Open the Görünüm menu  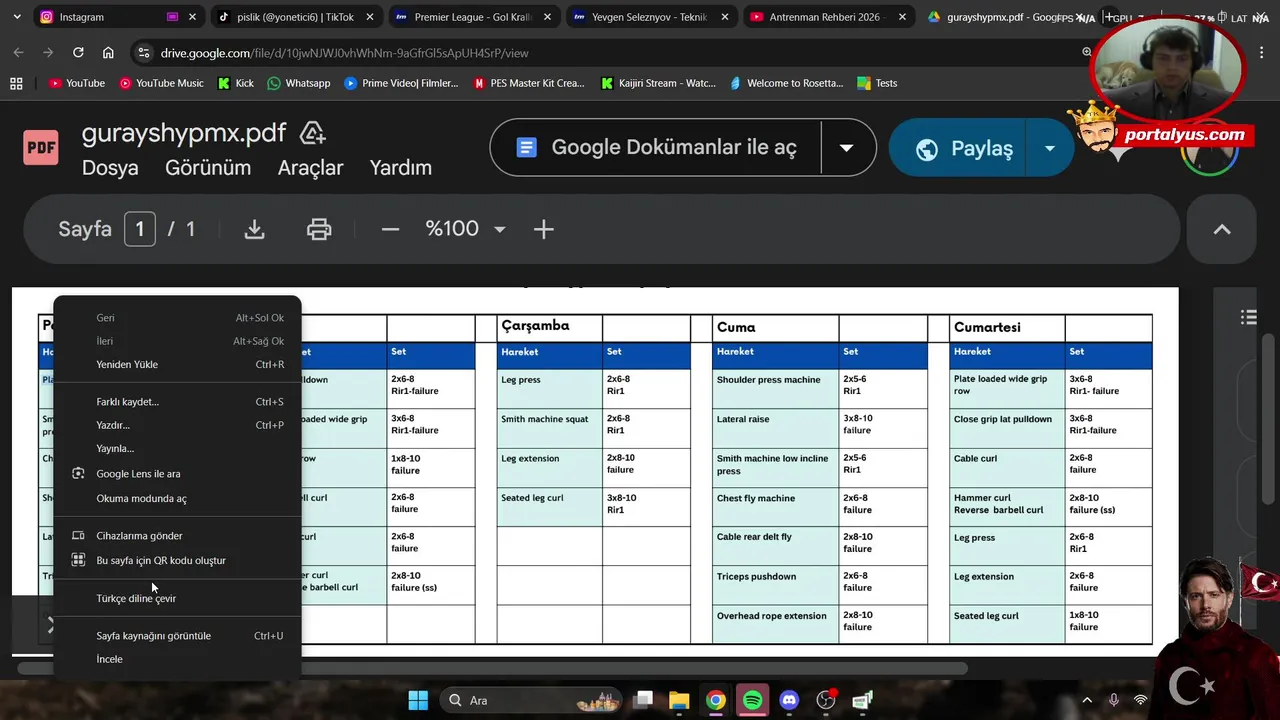[x=208, y=168]
